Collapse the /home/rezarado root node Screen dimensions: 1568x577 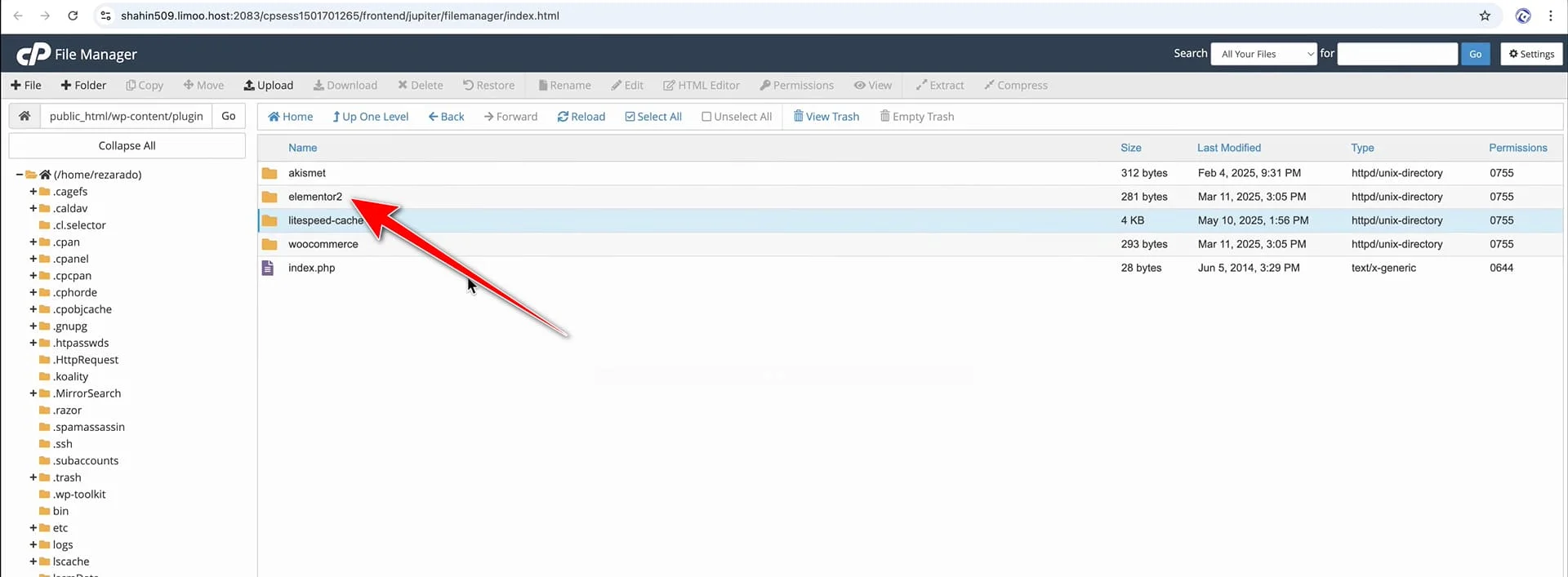pos(19,175)
